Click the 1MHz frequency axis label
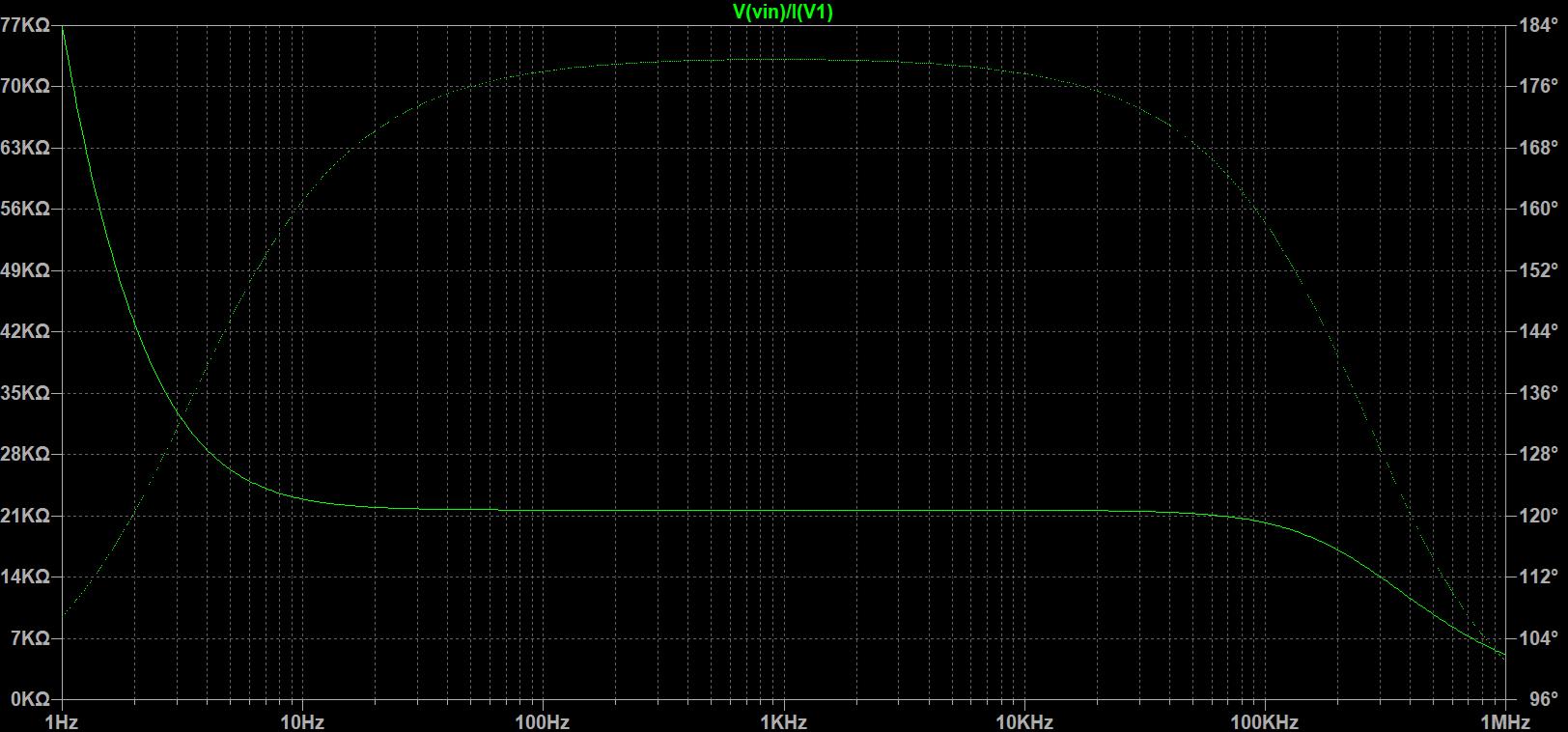 click(1504, 721)
